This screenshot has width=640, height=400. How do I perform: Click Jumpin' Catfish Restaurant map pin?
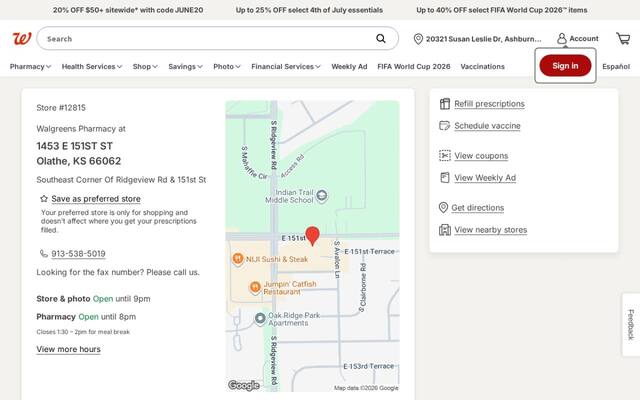[255, 288]
